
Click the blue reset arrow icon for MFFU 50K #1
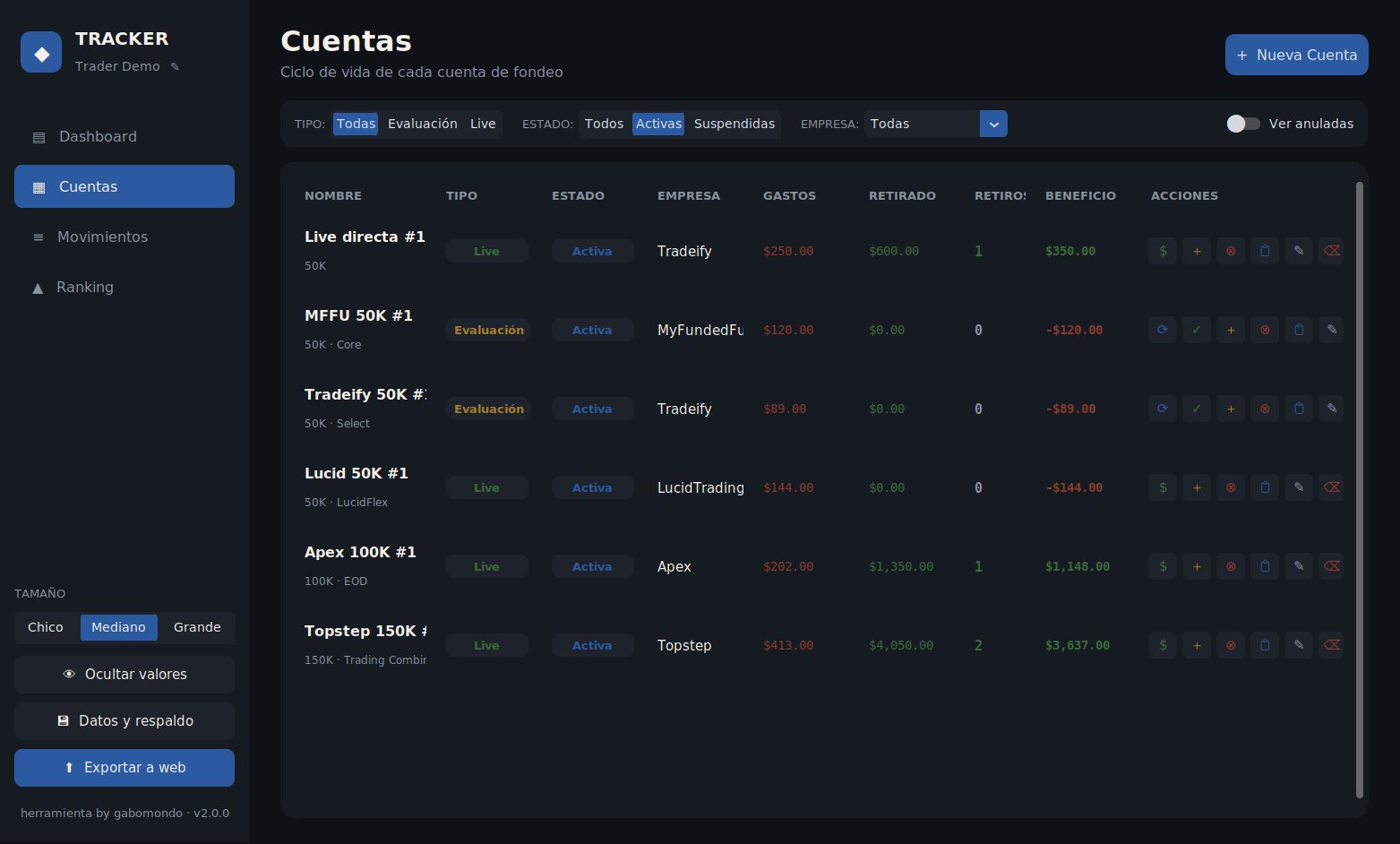click(x=1163, y=330)
